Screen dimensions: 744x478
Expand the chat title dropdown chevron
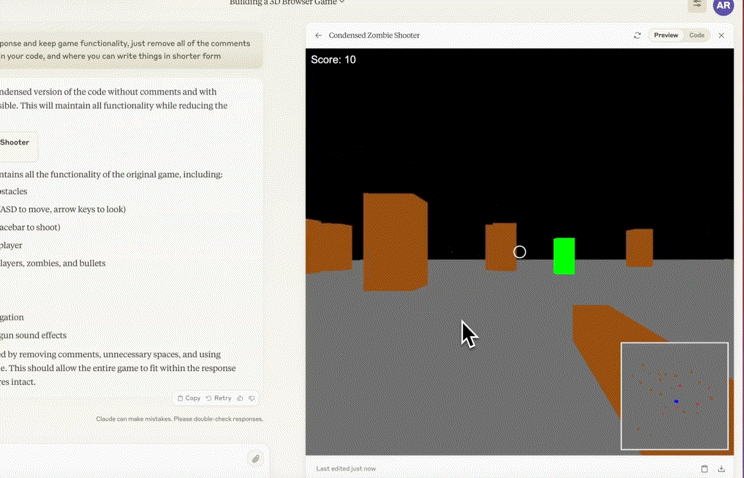[342, 3]
